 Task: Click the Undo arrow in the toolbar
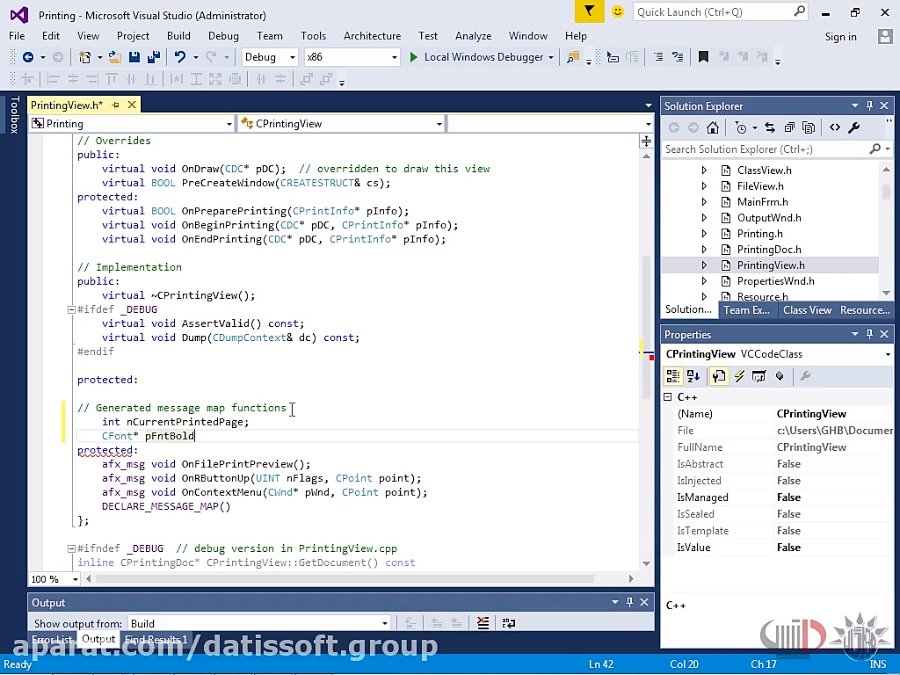click(179, 57)
